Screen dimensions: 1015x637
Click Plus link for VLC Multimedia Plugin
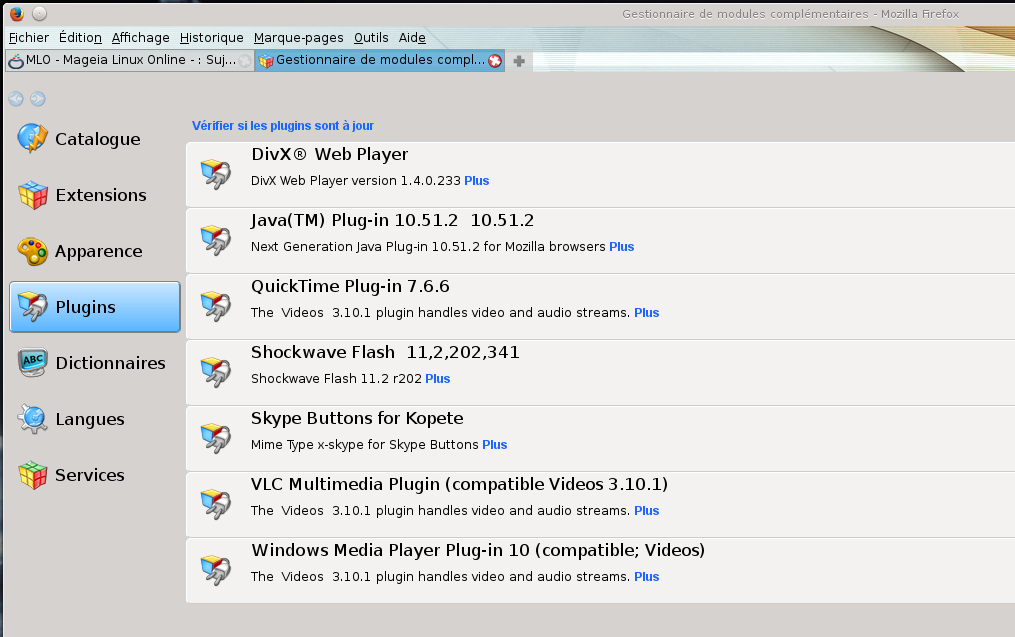tap(647, 511)
